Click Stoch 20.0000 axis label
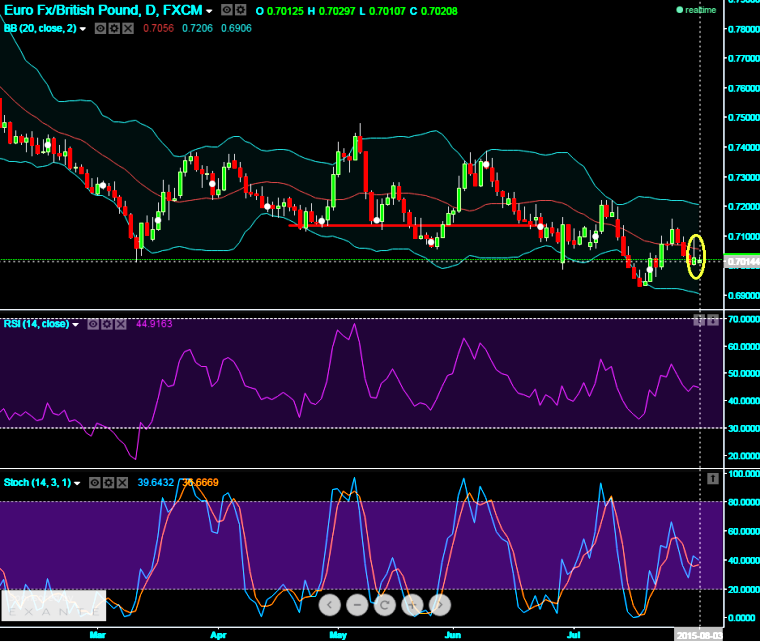Image resolution: width=760 pixels, height=643 pixels. [744, 590]
